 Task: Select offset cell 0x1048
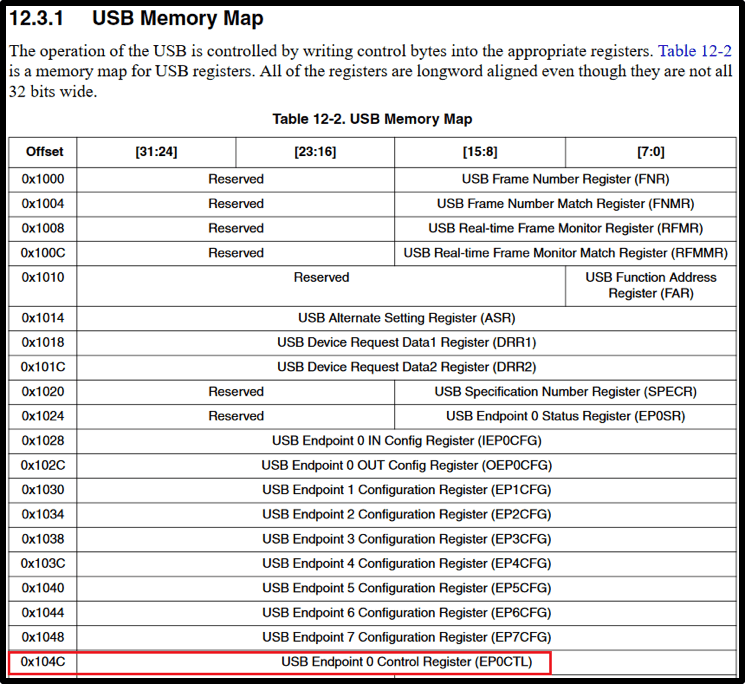tap(43, 637)
